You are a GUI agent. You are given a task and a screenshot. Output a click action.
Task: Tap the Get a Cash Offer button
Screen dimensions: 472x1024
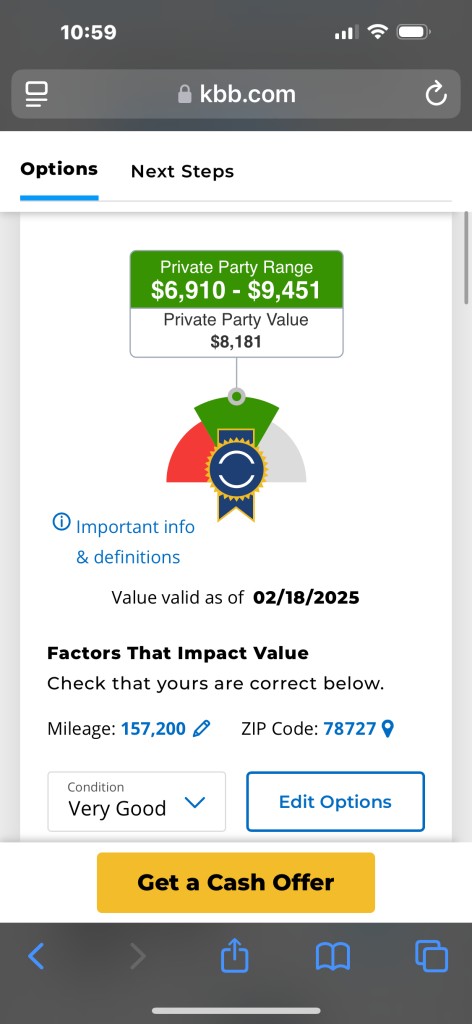coord(236,882)
